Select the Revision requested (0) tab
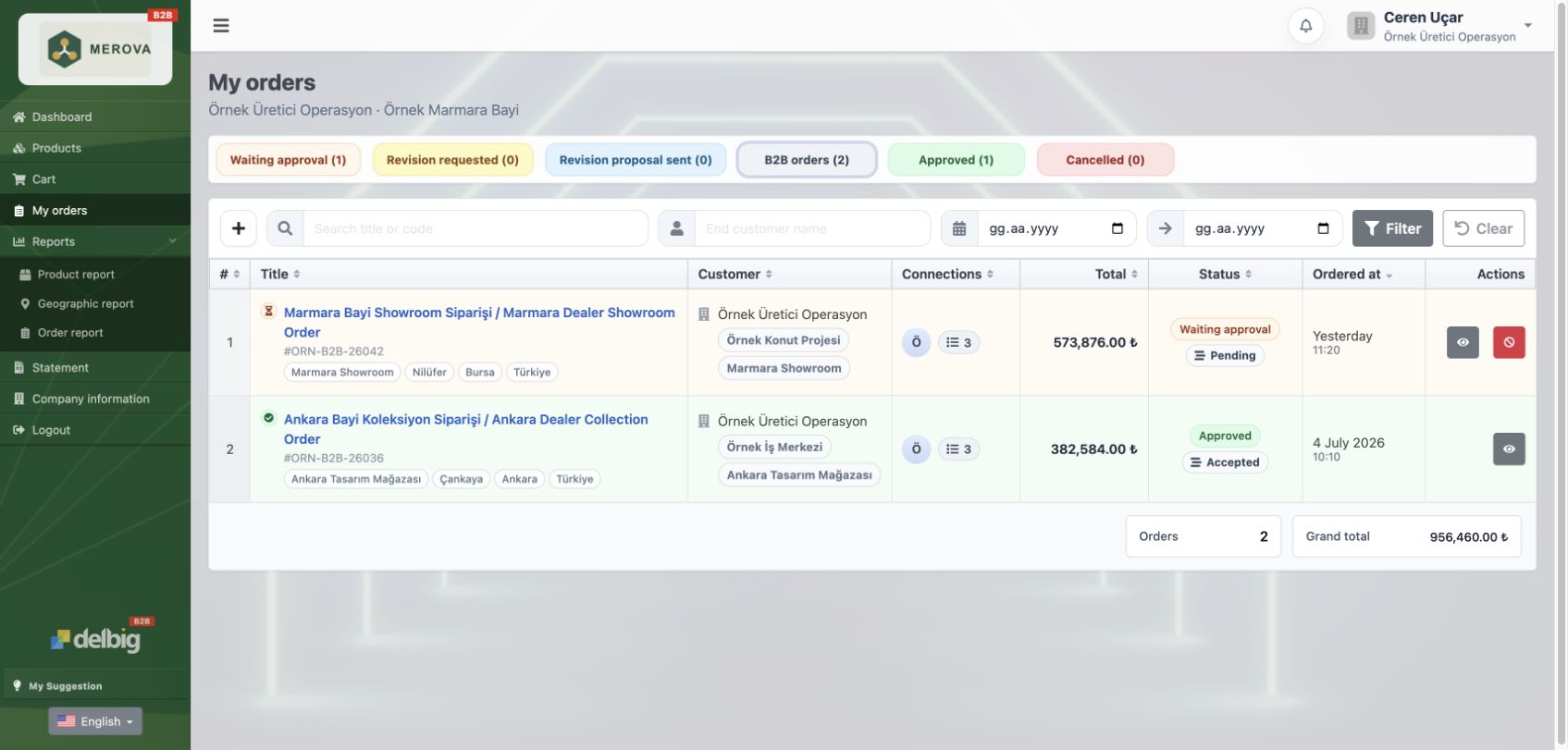The image size is (1568, 750). (x=452, y=160)
